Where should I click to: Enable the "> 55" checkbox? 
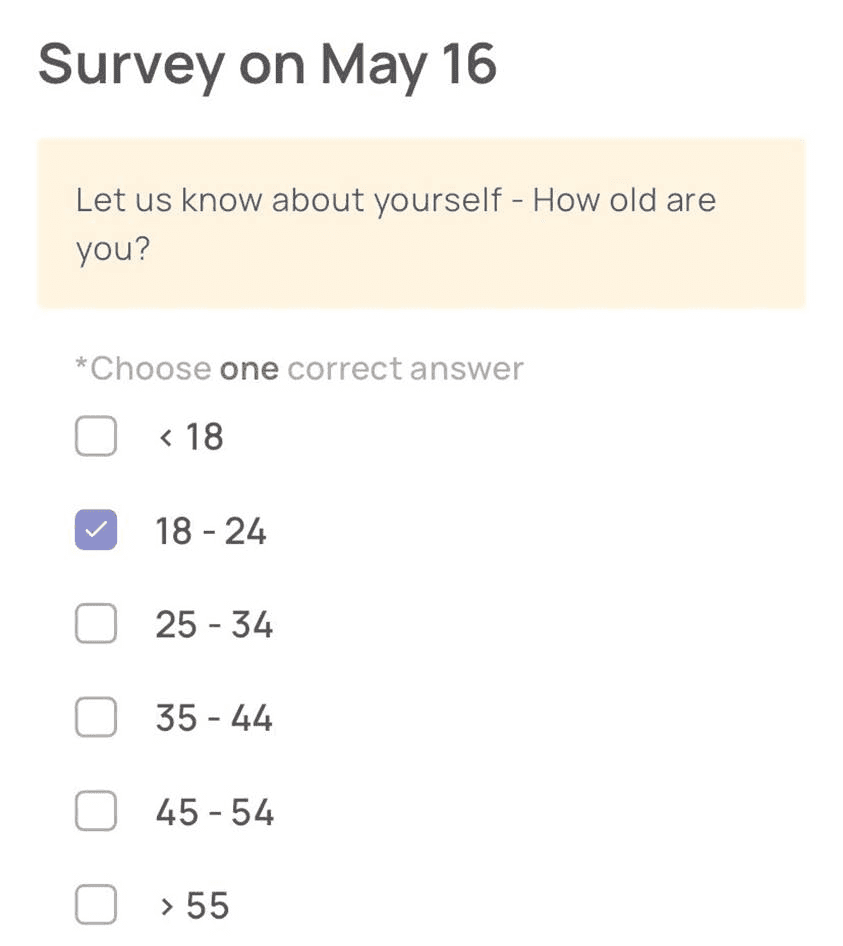(x=96, y=906)
